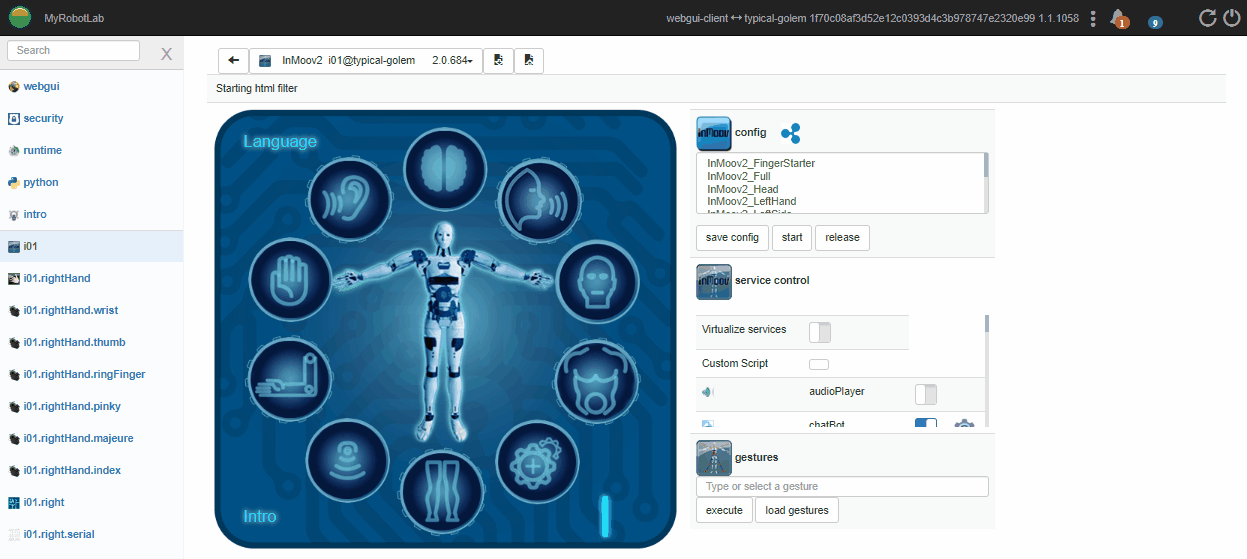Click the load gestures button
This screenshot has height=559, width=1247.
tap(796, 510)
